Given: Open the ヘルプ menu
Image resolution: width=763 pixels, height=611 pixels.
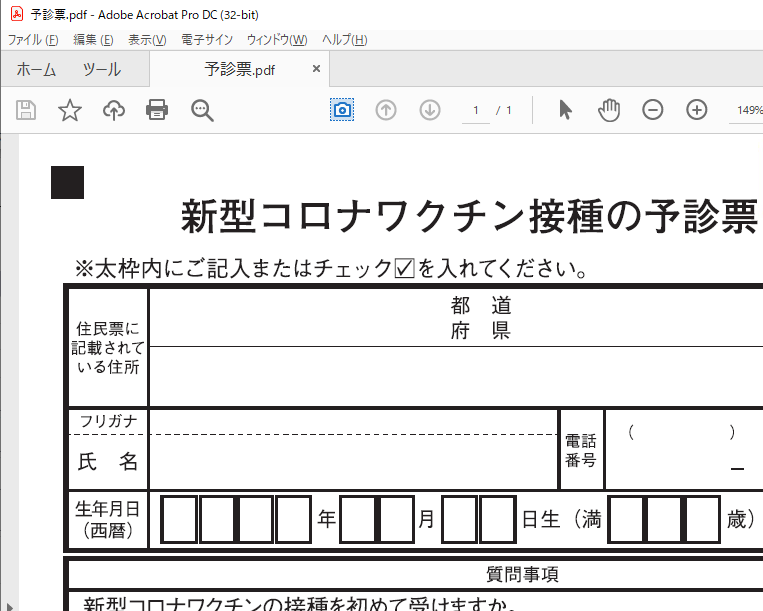Looking at the screenshot, I should [x=344, y=40].
